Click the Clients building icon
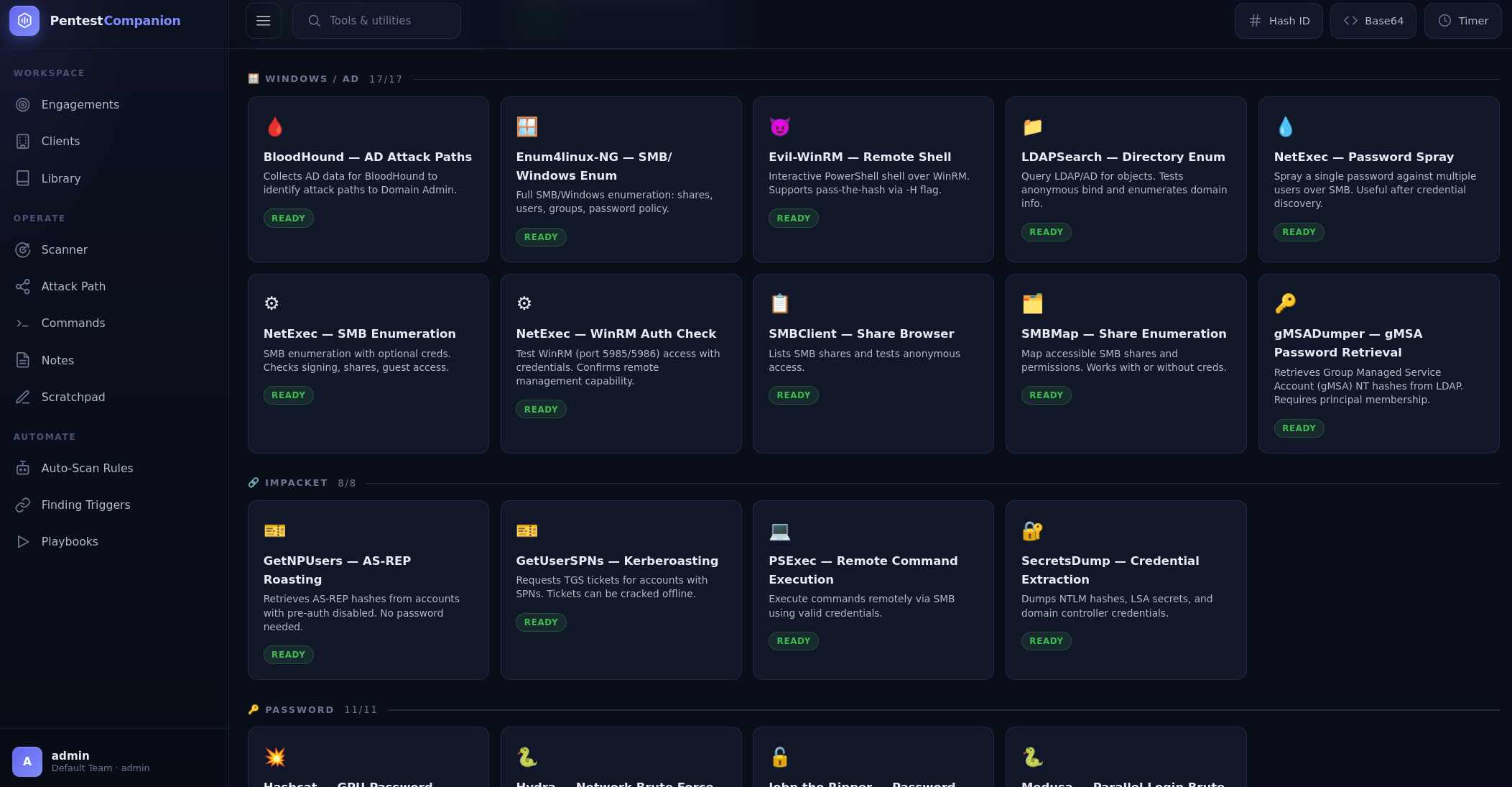This screenshot has height=787, width=1512. coord(23,142)
